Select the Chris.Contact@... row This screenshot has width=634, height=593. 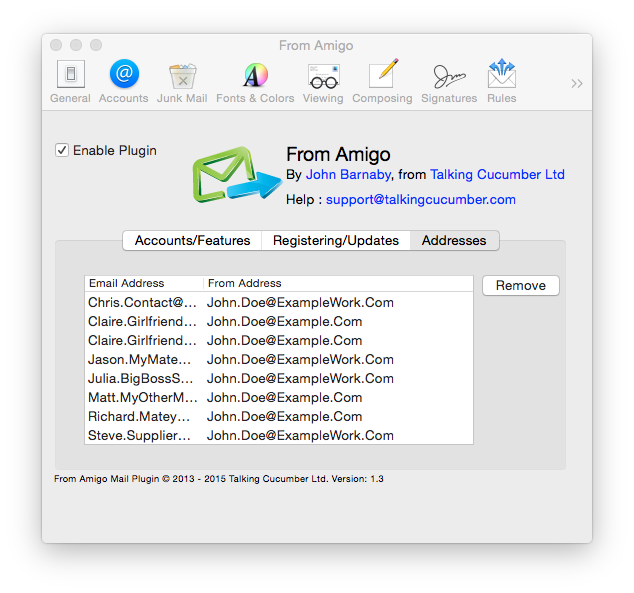(x=279, y=302)
